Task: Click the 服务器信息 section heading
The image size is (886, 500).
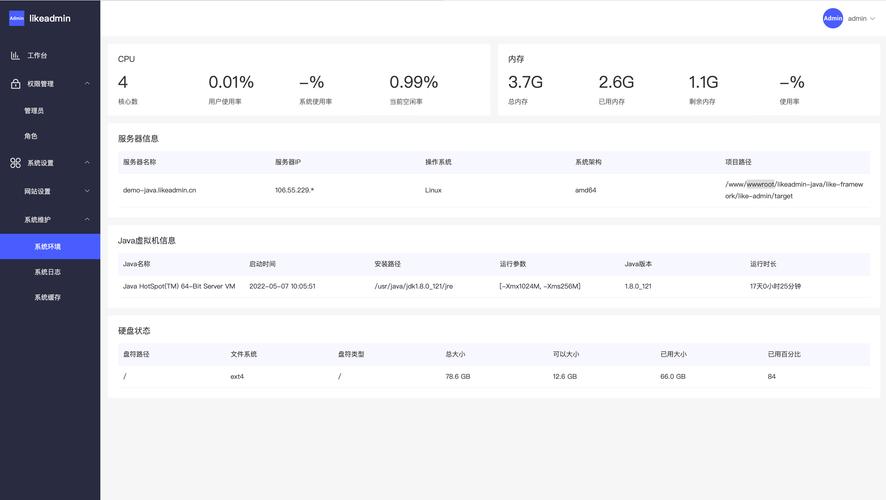Action: (138, 138)
